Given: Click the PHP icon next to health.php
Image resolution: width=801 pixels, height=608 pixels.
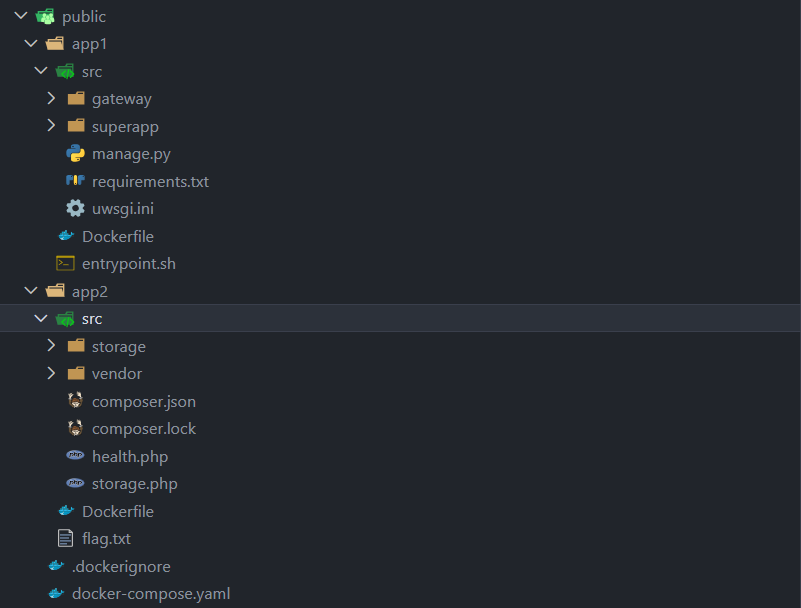Looking at the screenshot, I should pos(75,456).
